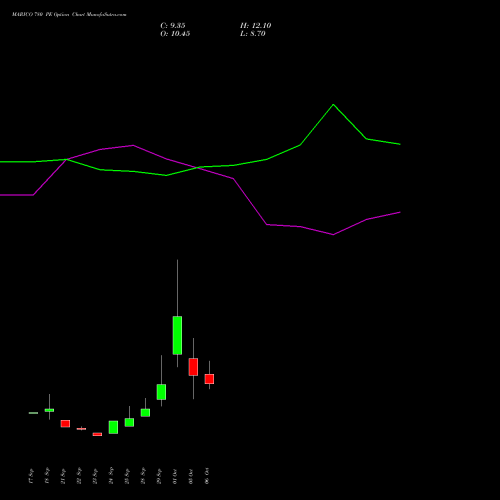Select the small red 23 Sep candlestick
Screen dimensions: 500x500
pyautogui.click(x=97, y=434)
